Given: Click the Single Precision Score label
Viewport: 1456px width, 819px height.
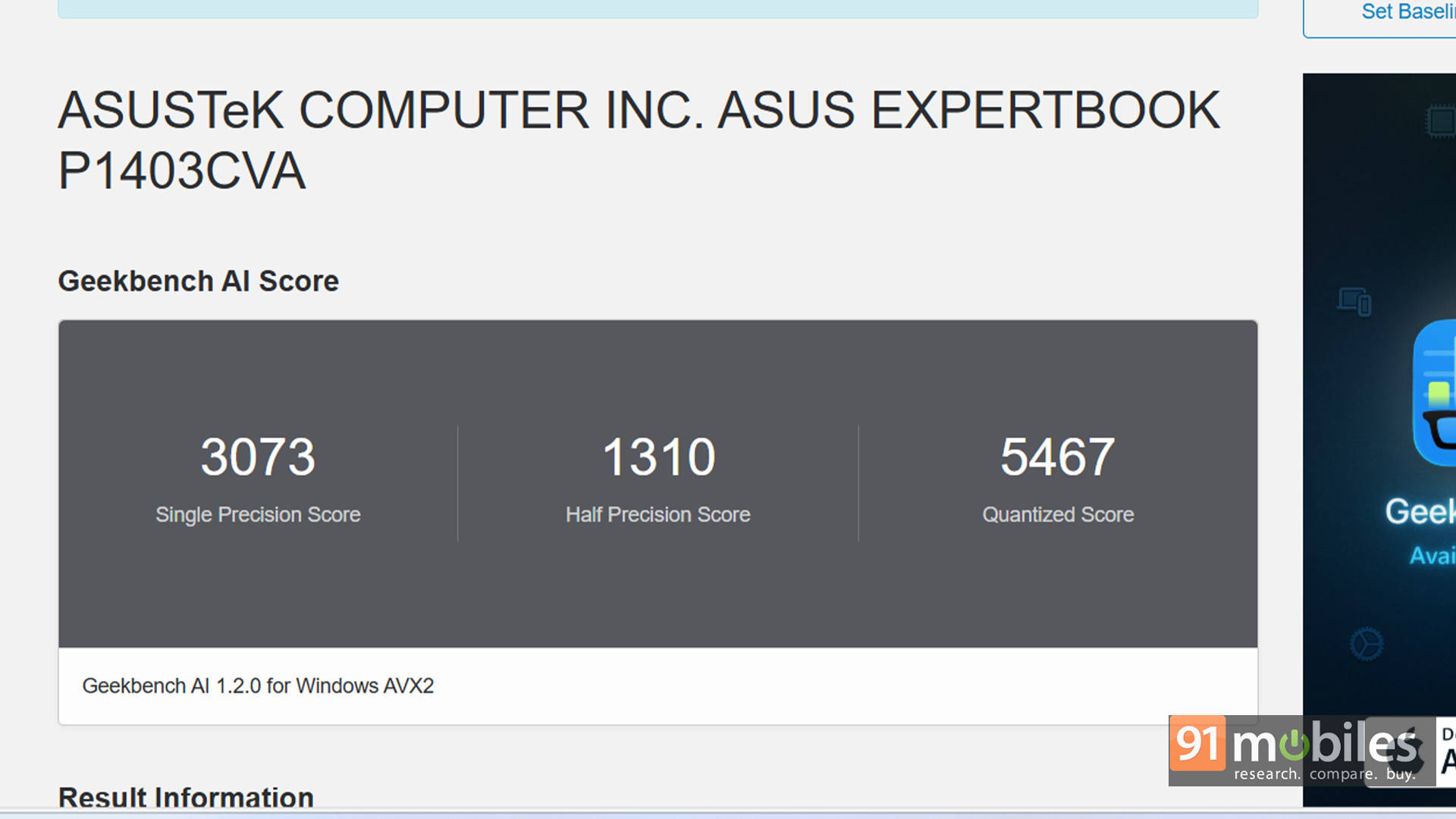Looking at the screenshot, I should click(258, 515).
